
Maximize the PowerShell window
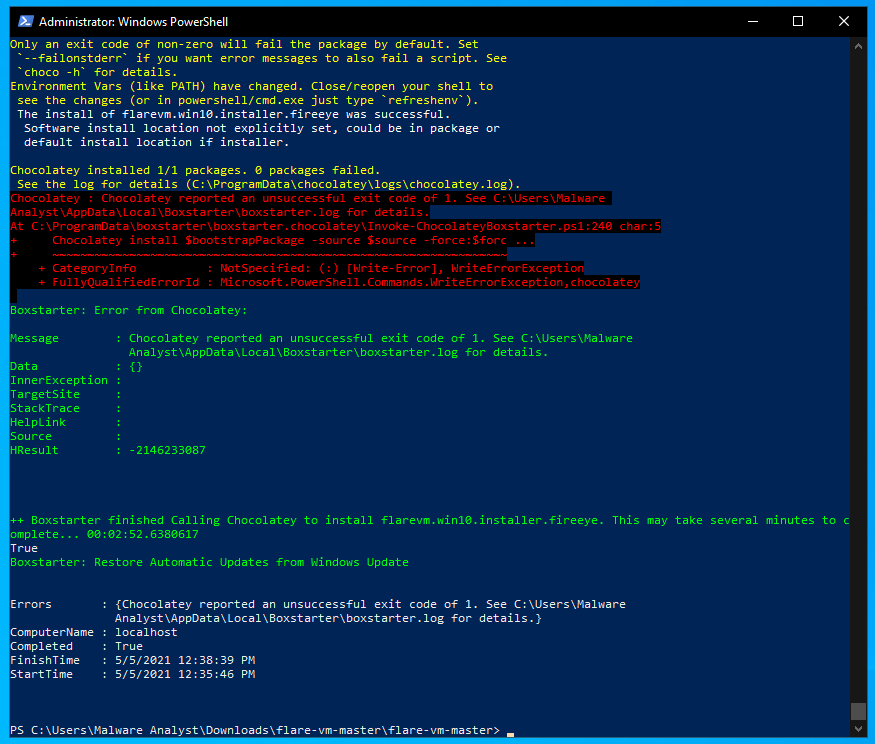[x=797, y=20]
